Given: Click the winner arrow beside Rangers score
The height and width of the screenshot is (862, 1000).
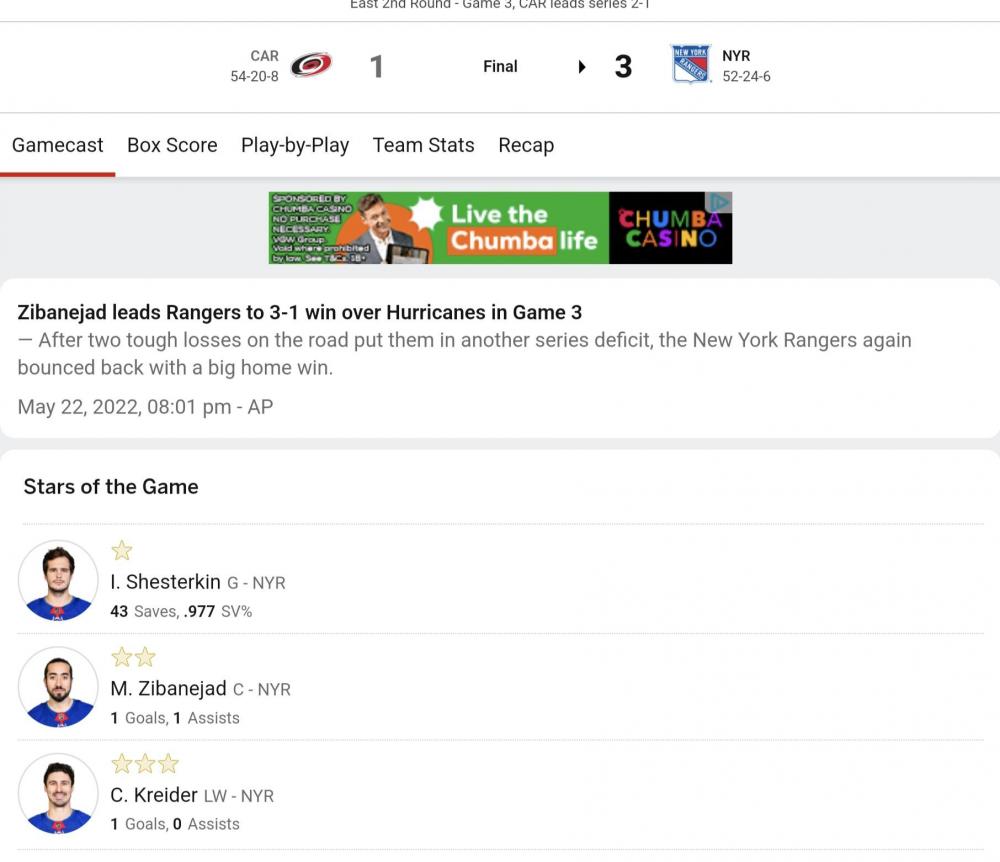Looking at the screenshot, I should coord(582,67).
